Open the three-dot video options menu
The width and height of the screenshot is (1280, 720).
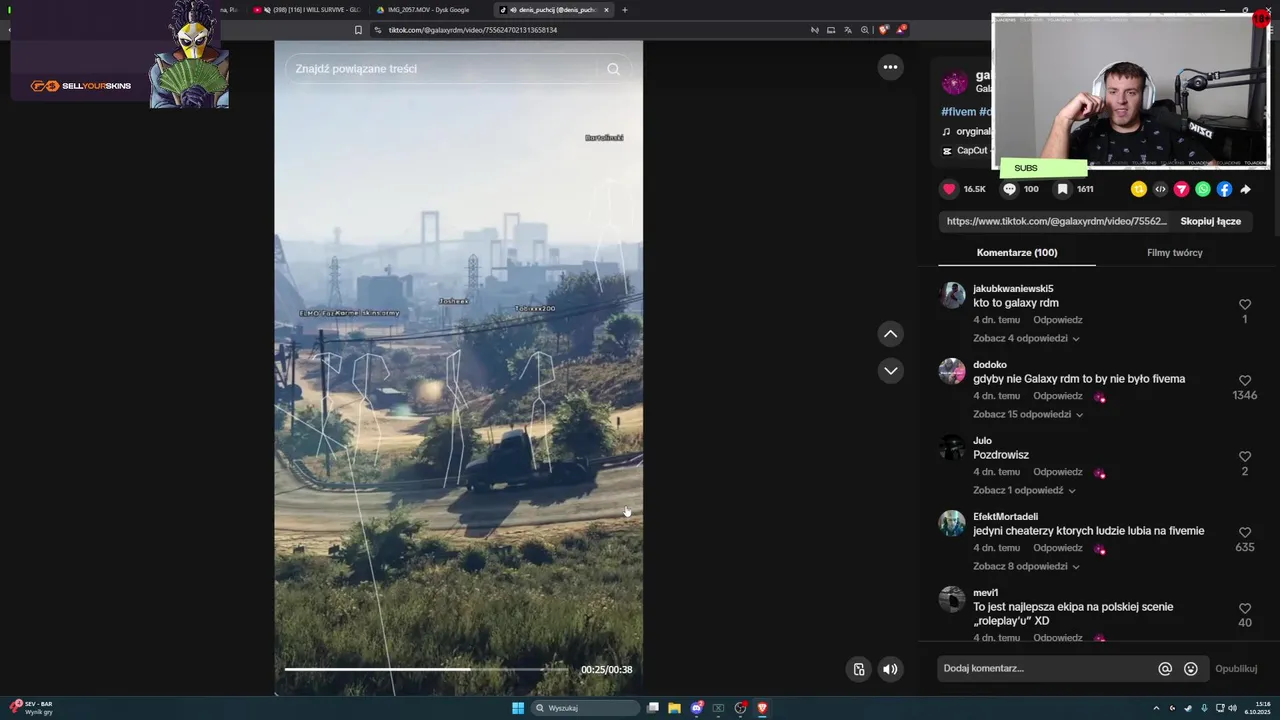890,67
